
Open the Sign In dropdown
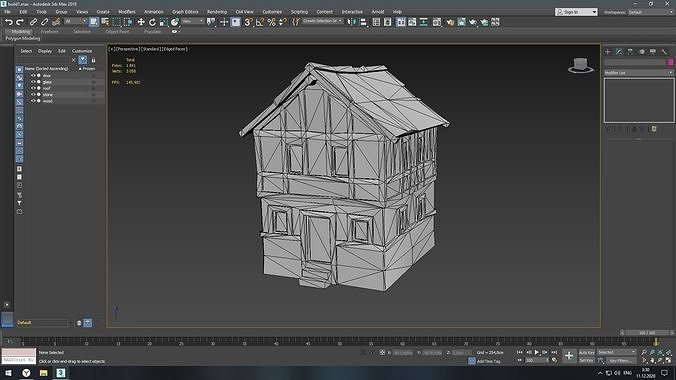tap(576, 12)
